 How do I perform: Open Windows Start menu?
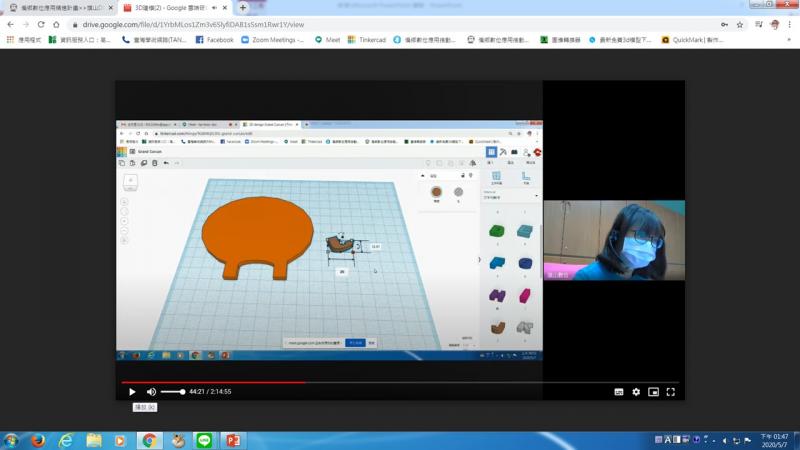click(11, 440)
